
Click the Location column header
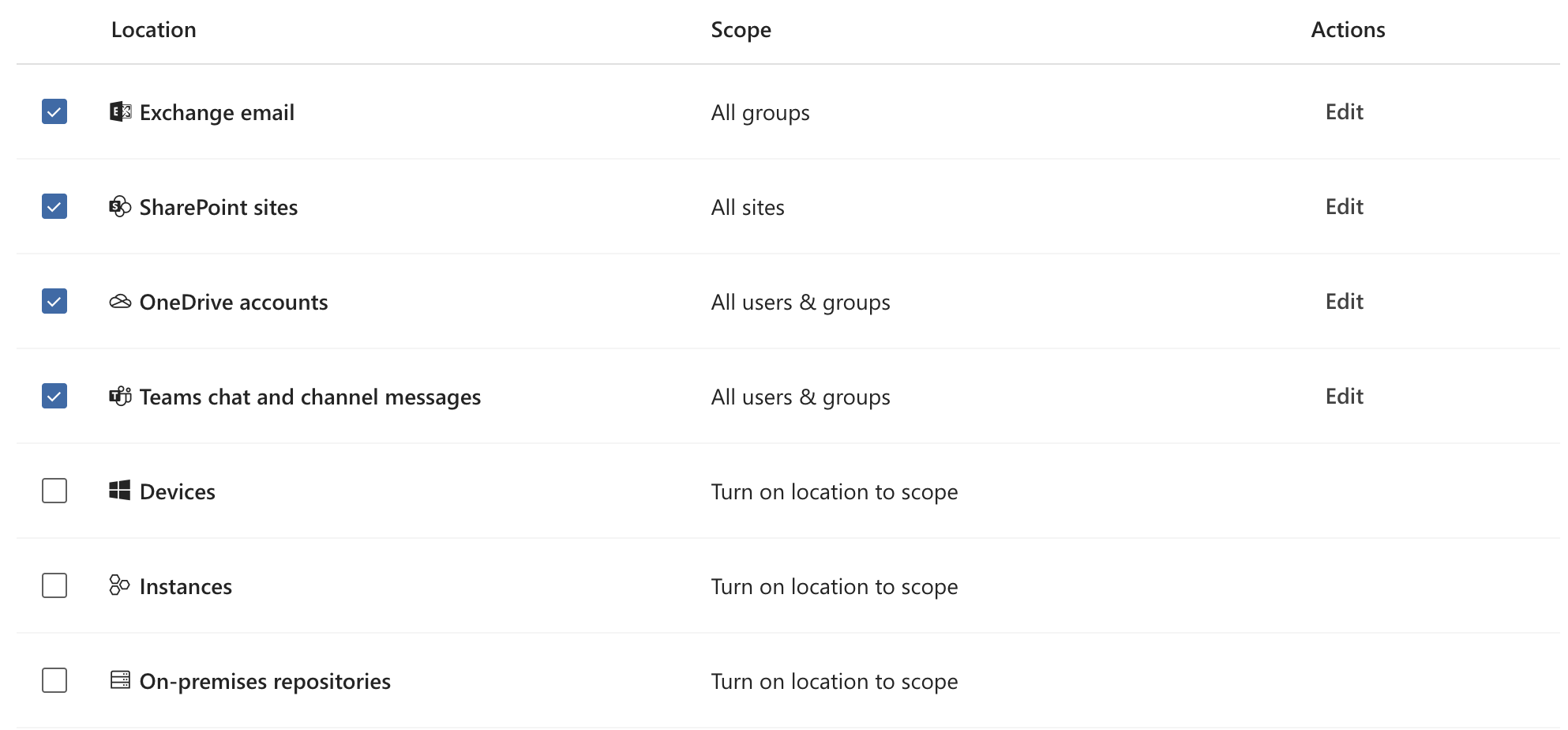(154, 30)
